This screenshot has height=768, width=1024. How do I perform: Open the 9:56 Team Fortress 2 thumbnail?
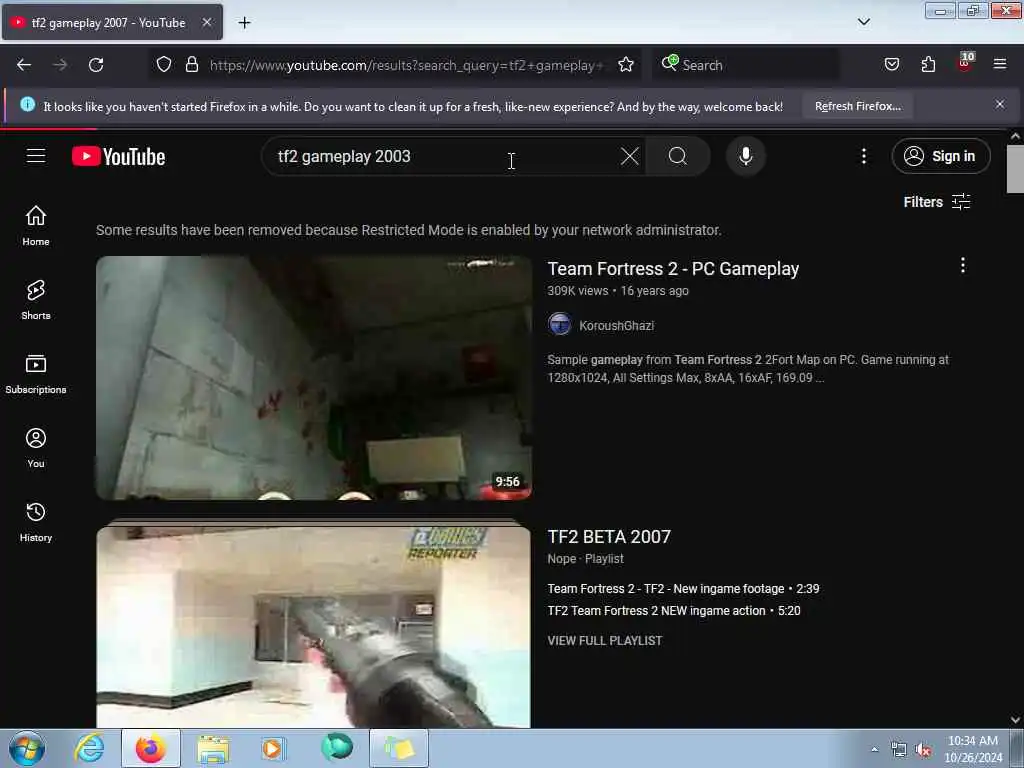313,377
